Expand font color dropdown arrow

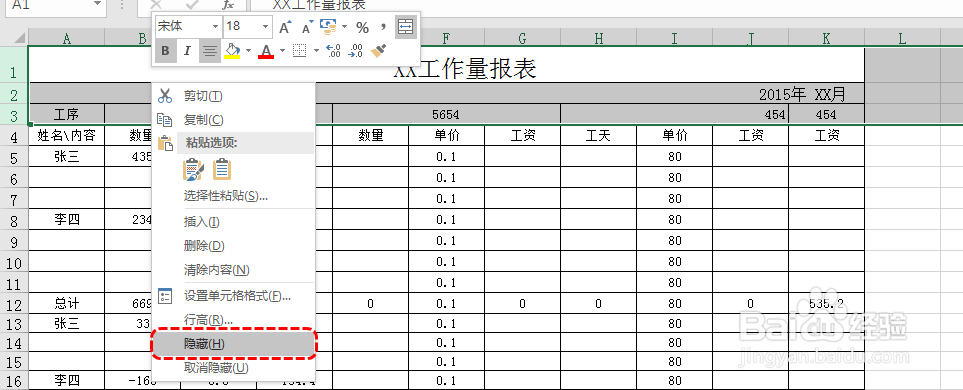(283, 50)
